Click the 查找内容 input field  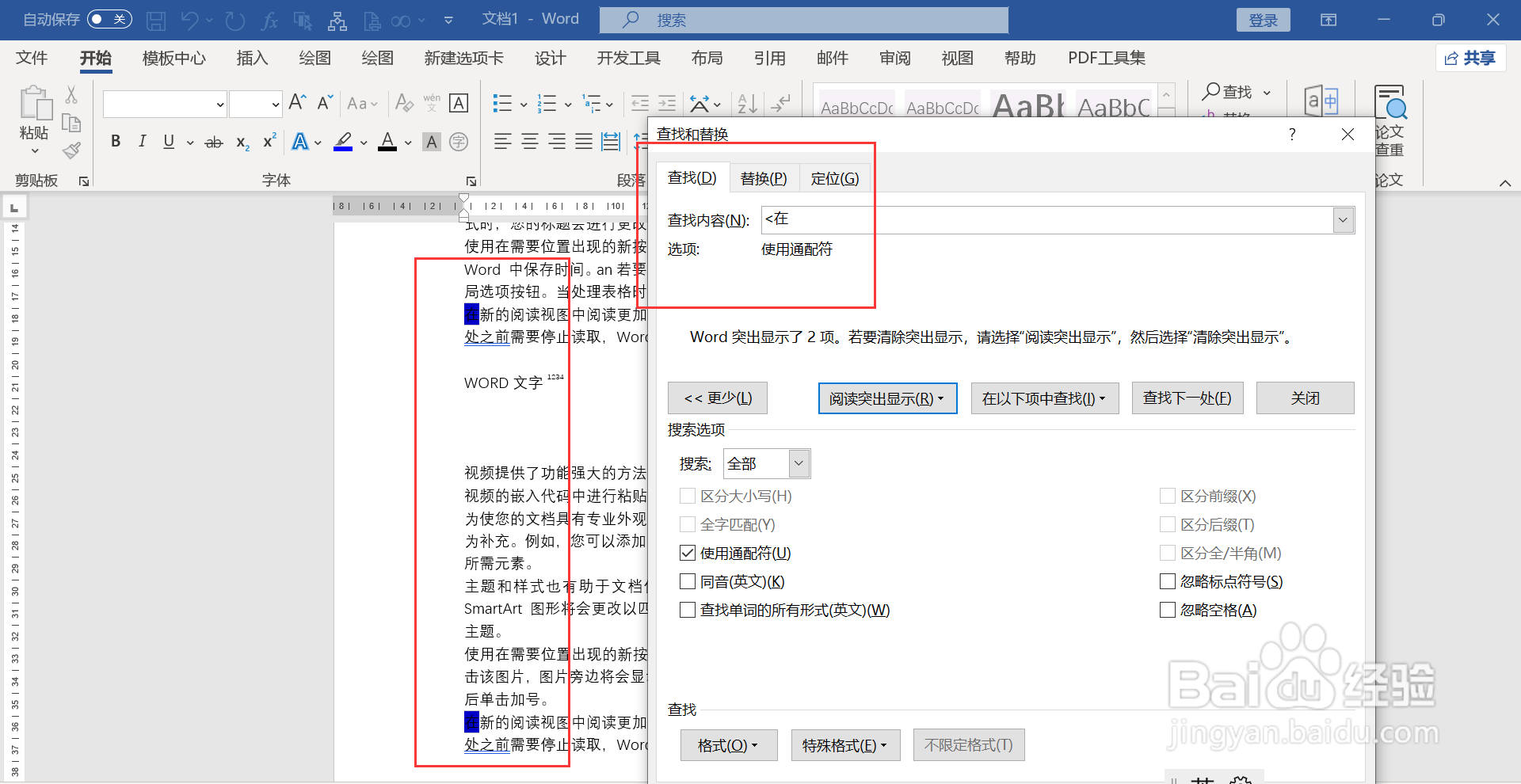click(x=1047, y=220)
